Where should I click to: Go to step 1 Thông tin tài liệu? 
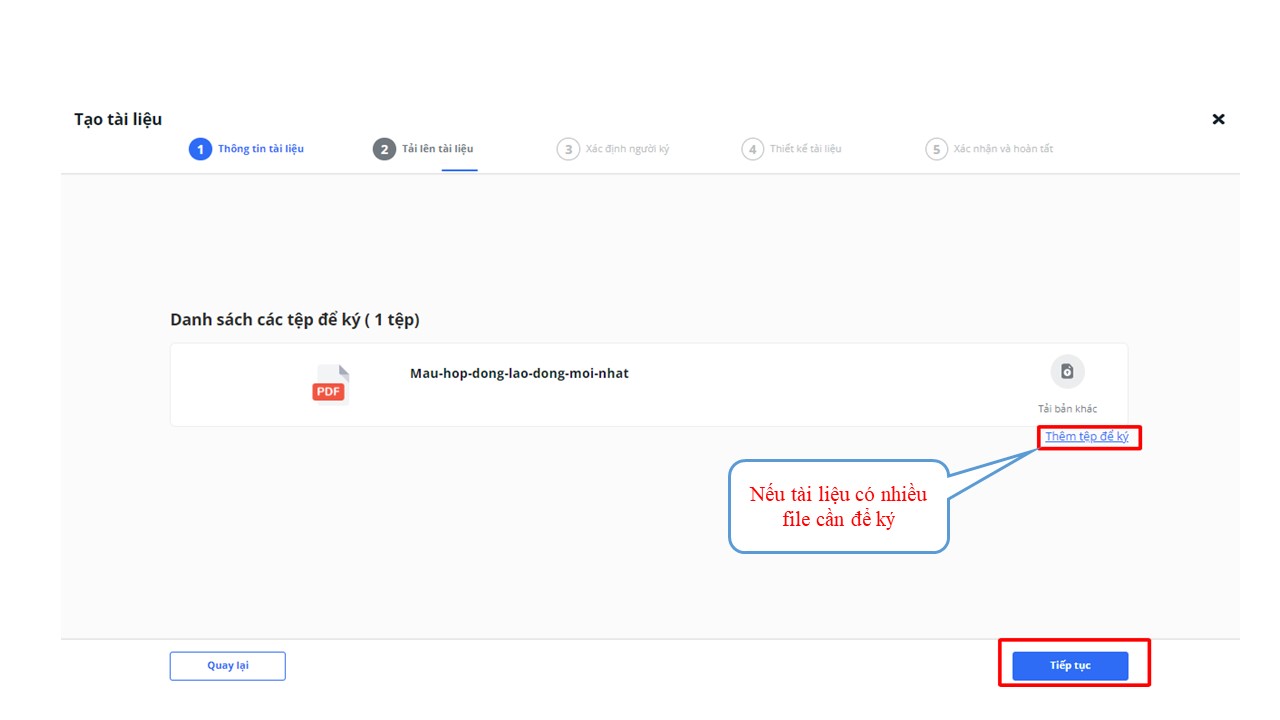tap(246, 149)
